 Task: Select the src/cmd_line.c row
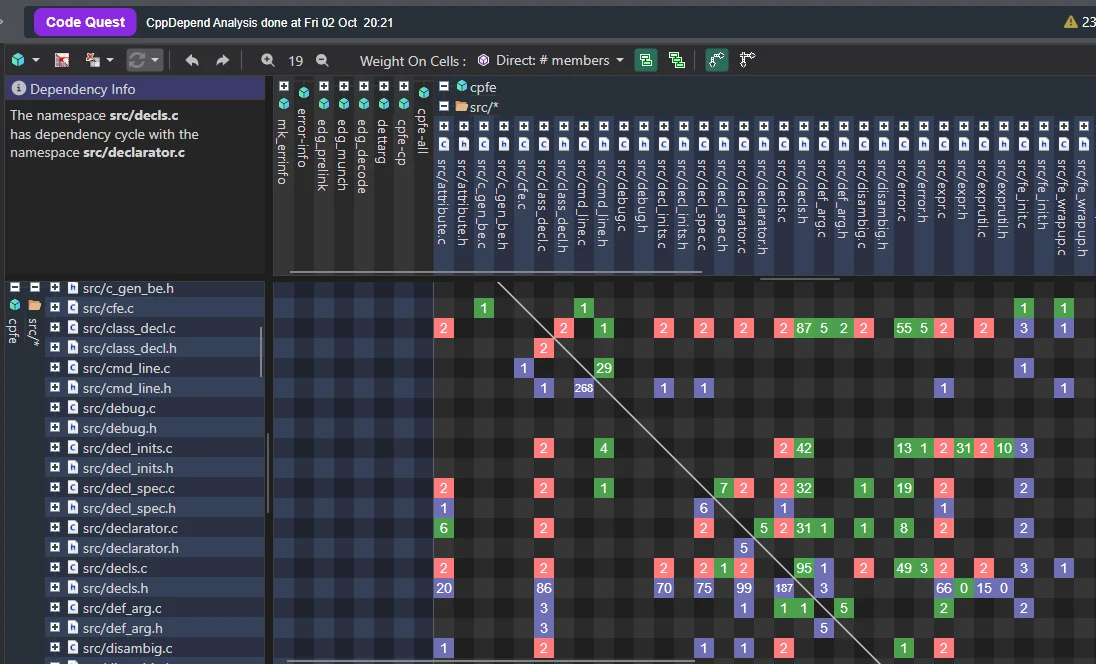[x=155, y=368]
